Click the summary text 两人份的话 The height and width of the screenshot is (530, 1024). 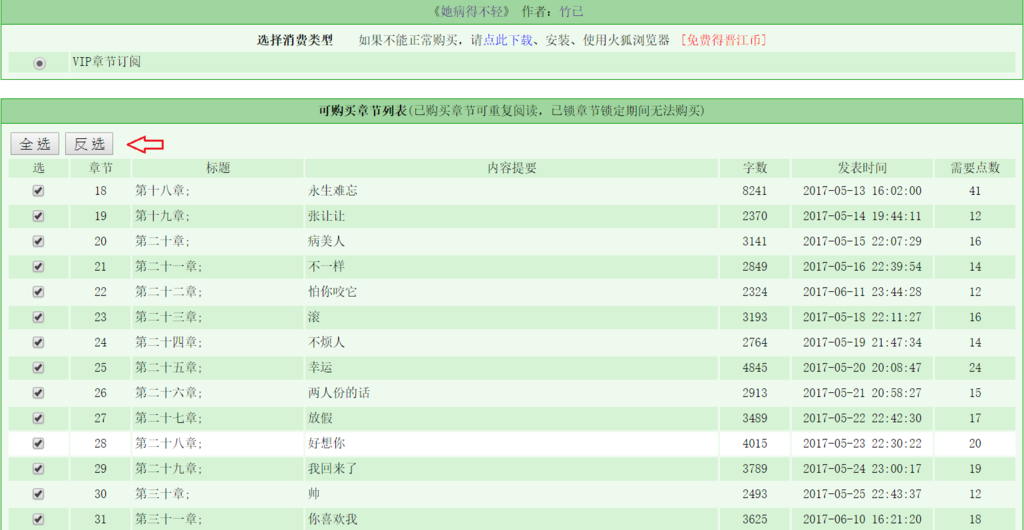(x=339, y=393)
